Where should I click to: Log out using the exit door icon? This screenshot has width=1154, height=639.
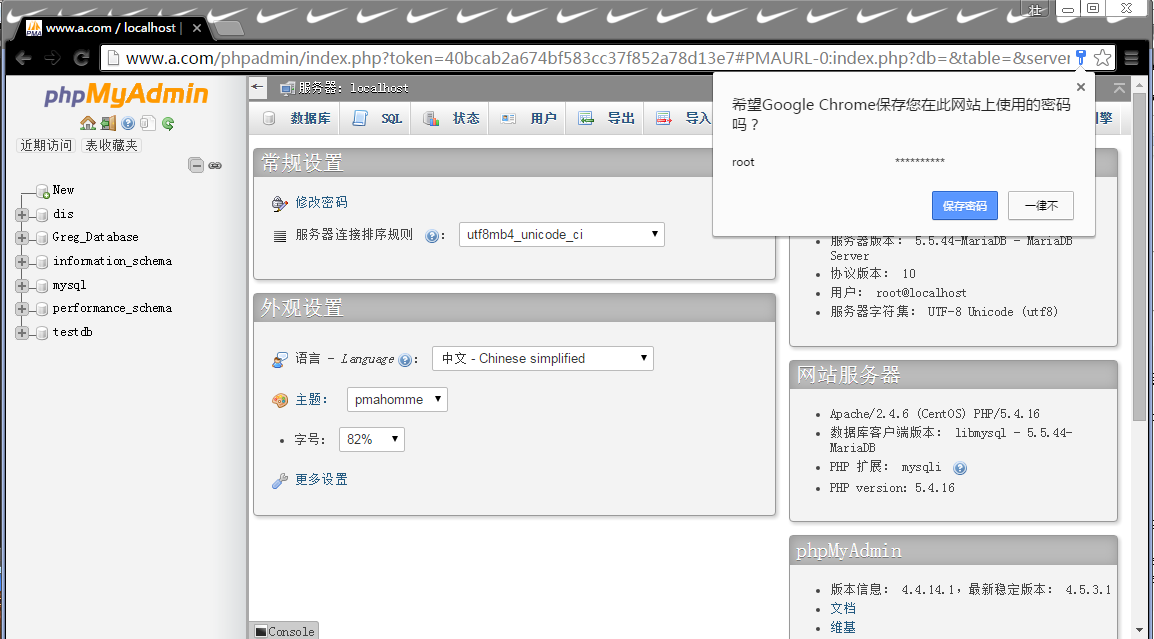point(108,123)
